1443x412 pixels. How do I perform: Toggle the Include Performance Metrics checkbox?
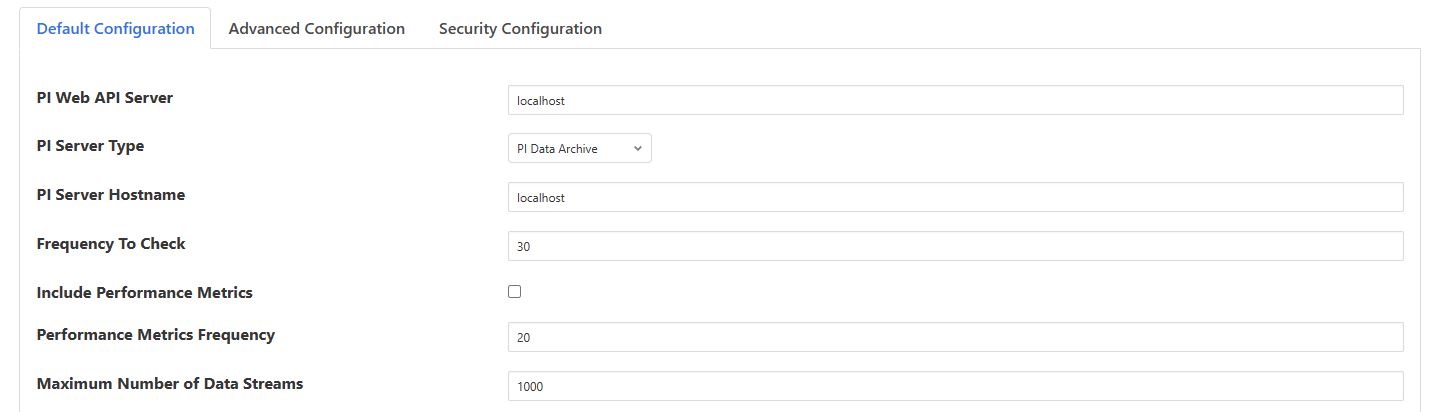pyautogui.click(x=515, y=292)
